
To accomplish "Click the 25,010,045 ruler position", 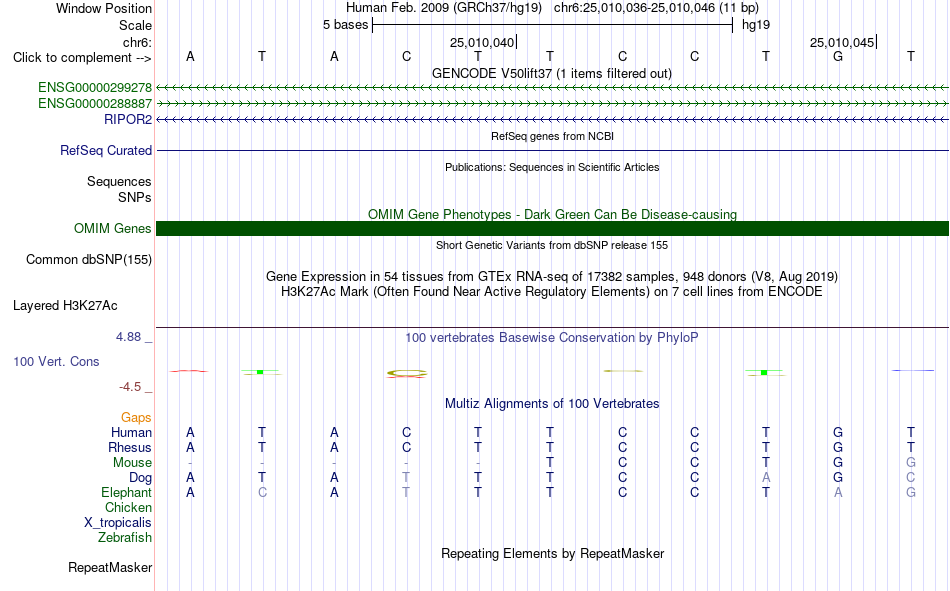I will click(x=842, y=42).
